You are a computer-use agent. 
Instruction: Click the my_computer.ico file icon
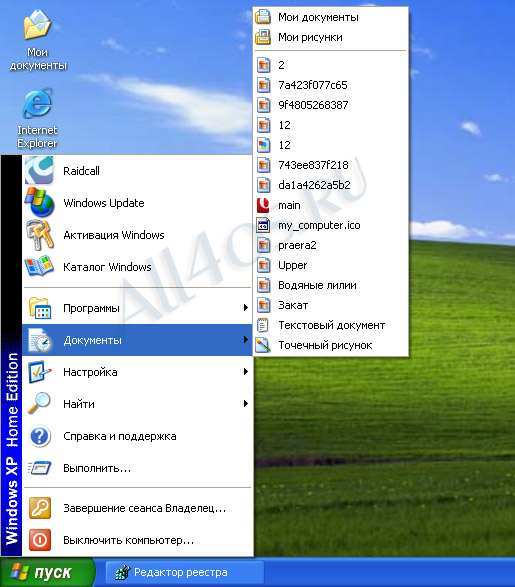click(x=263, y=225)
